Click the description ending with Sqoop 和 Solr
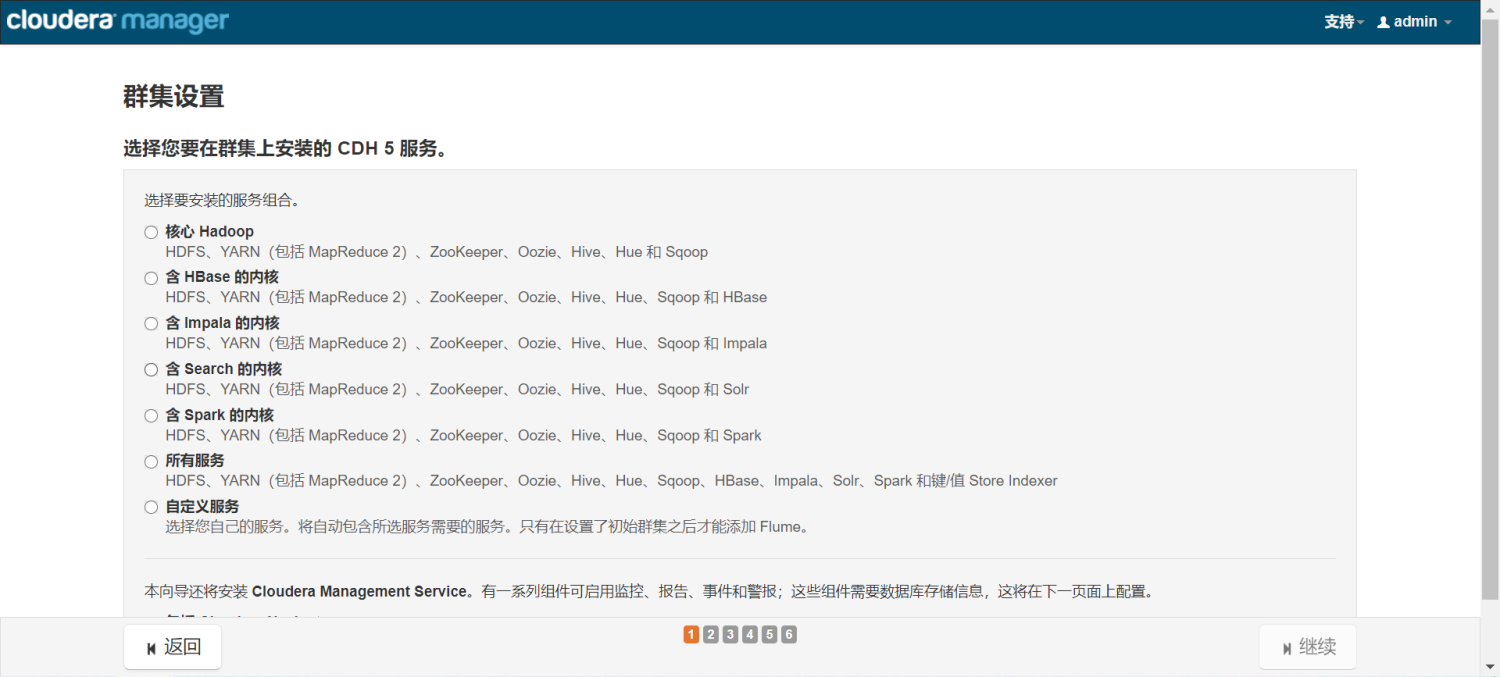Viewport: 1500px width, 677px height. 457,389
